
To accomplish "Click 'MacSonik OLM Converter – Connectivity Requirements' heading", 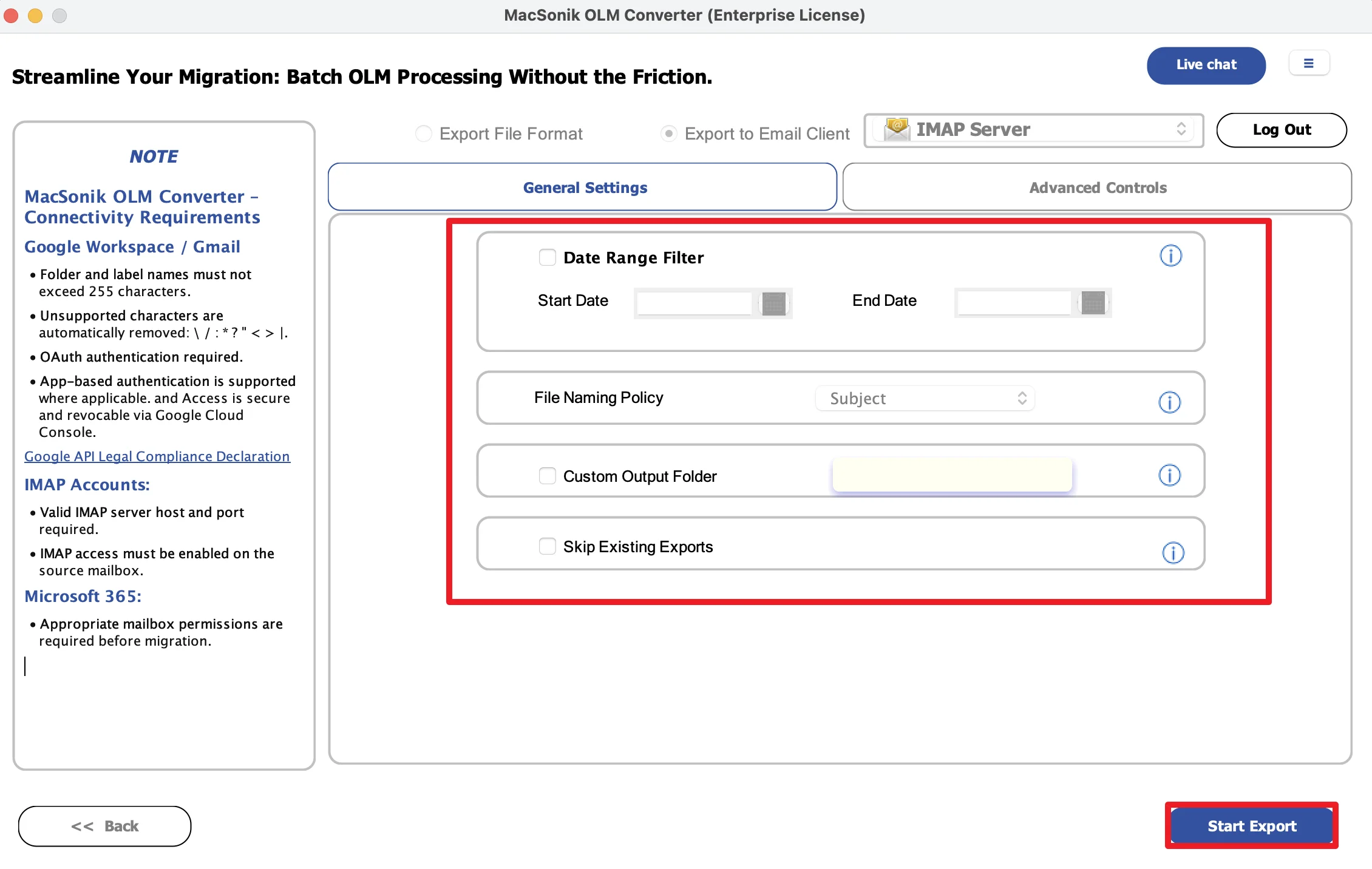I will [142, 207].
